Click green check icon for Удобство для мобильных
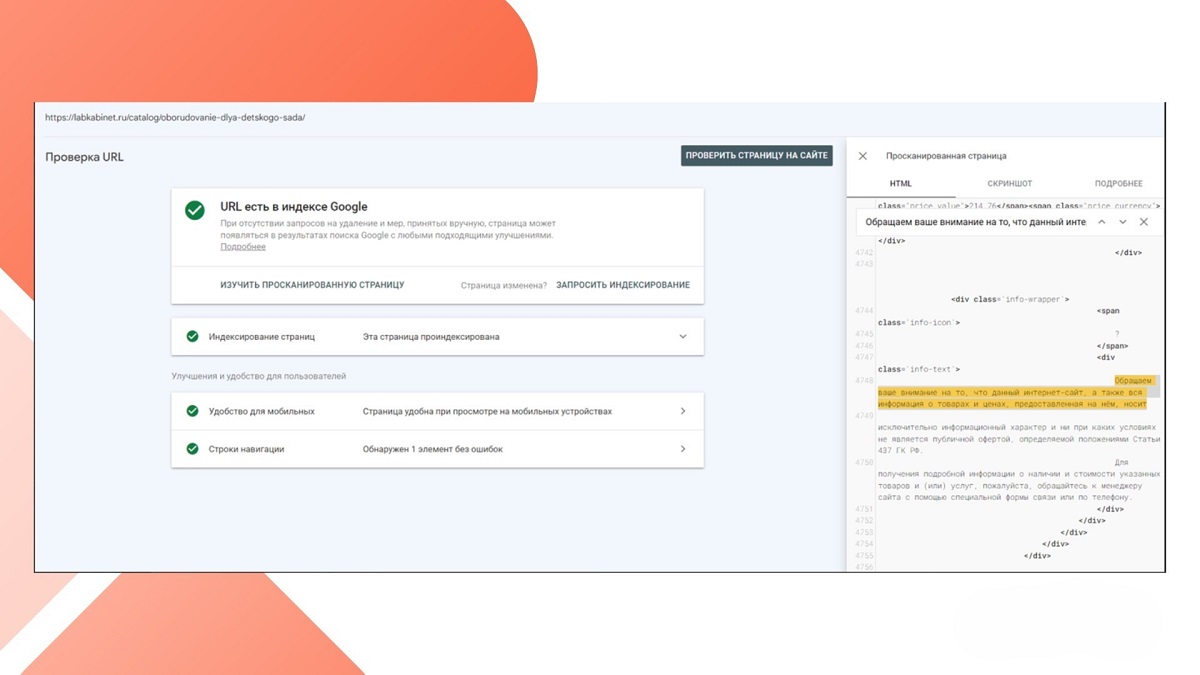Viewport: 1200px width, 675px height. click(x=192, y=411)
